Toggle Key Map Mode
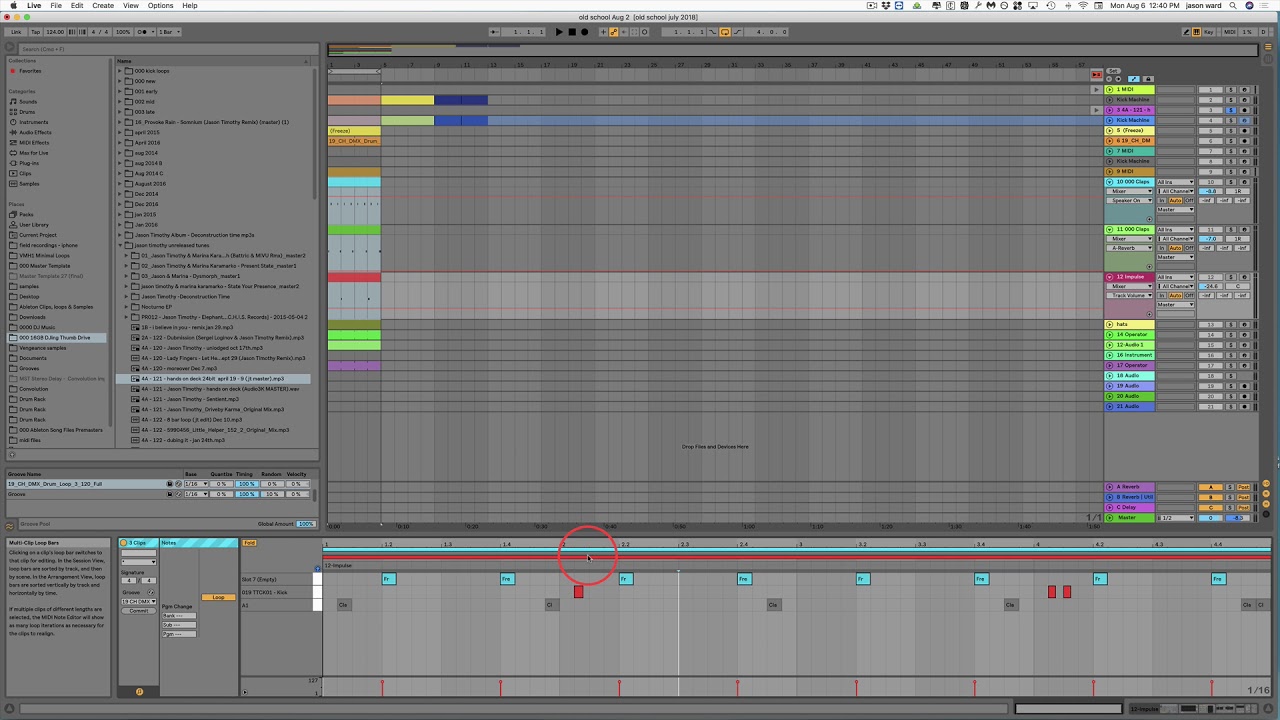The width and height of the screenshot is (1280, 720). [1208, 32]
